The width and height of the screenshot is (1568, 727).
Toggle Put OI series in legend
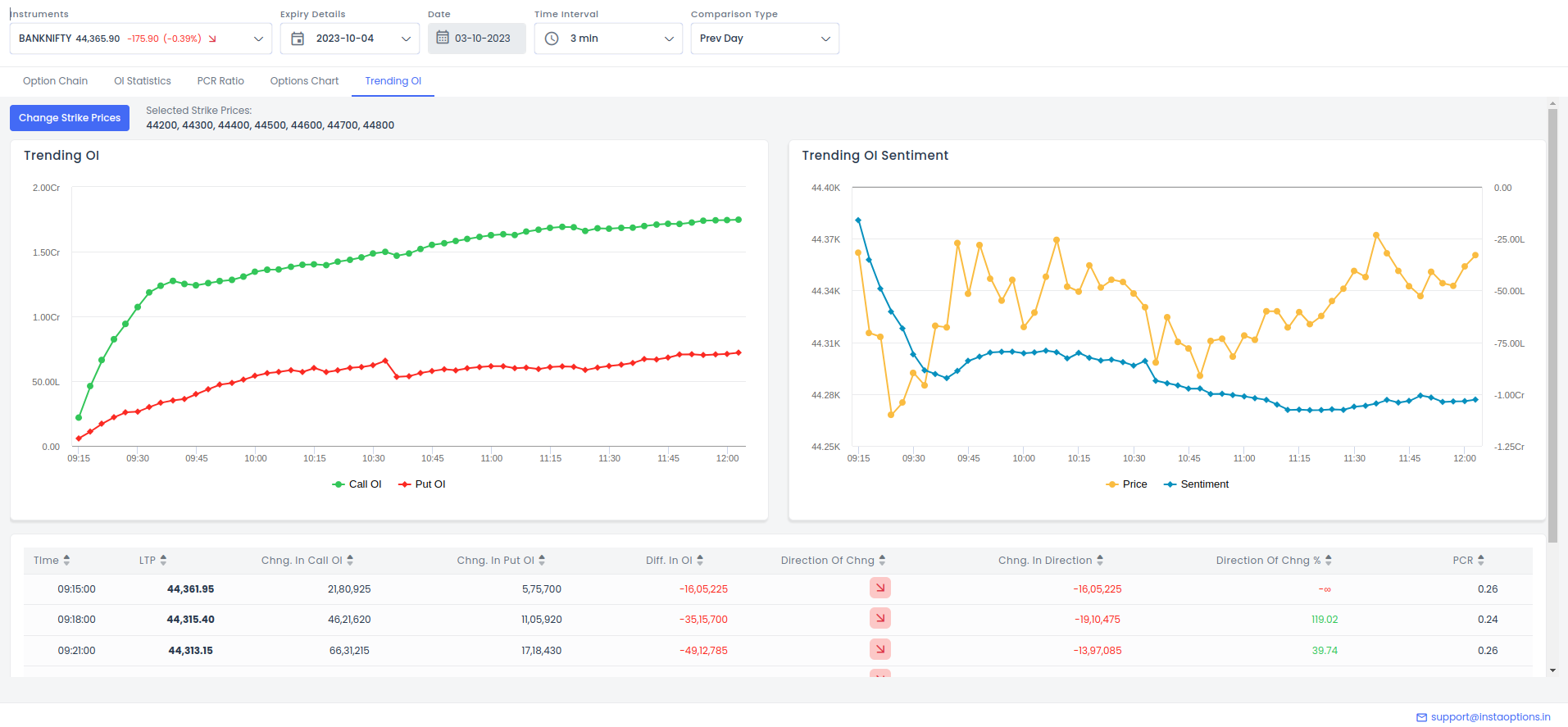pyautogui.click(x=422, y=484)
